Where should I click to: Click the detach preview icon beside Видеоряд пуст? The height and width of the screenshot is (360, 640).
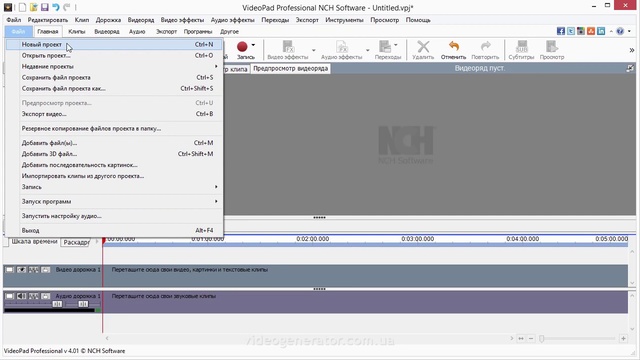pyautogui.click(x=630, y=68)
